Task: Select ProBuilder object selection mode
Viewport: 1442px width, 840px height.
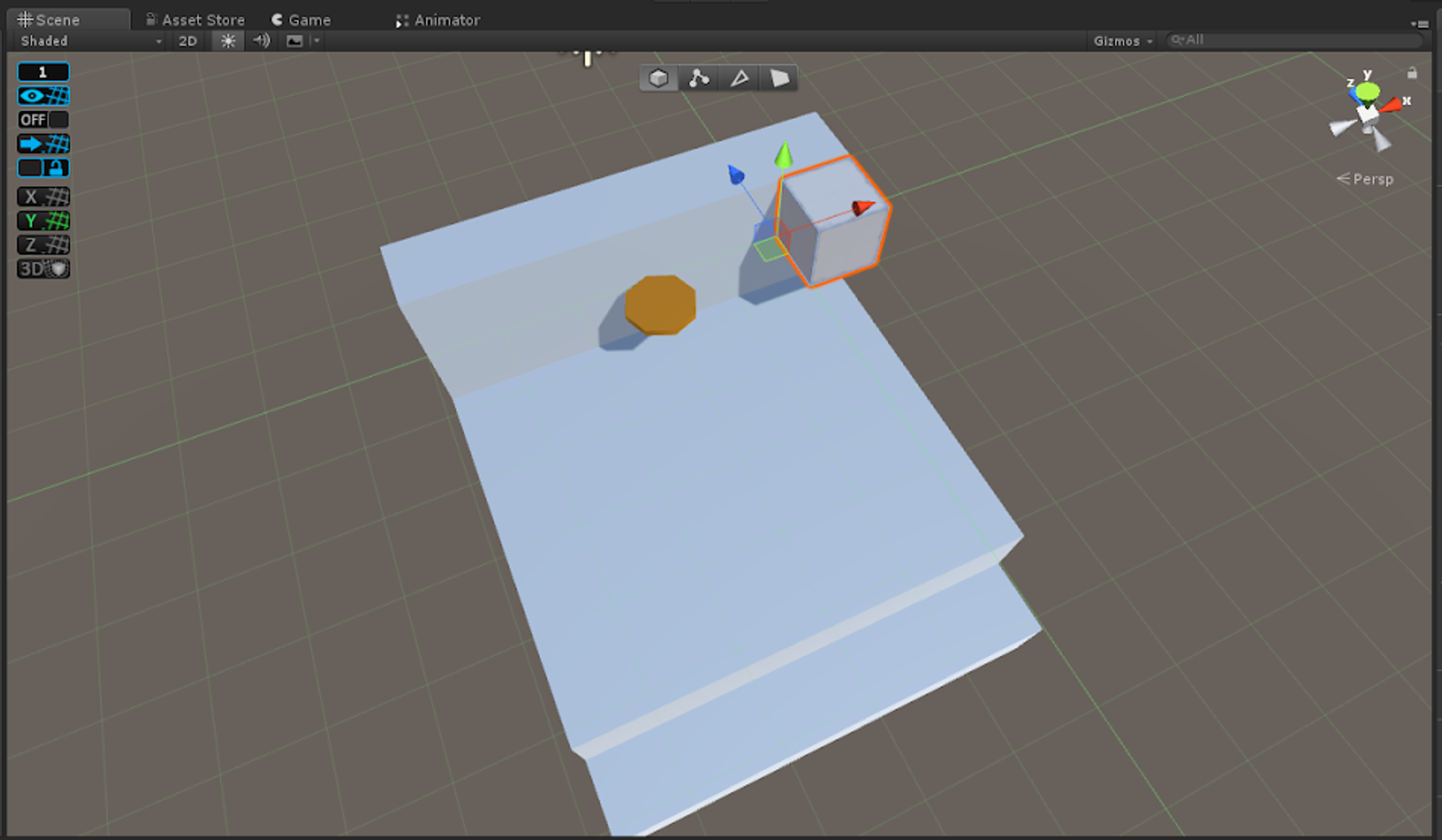Action: (659, 78)
